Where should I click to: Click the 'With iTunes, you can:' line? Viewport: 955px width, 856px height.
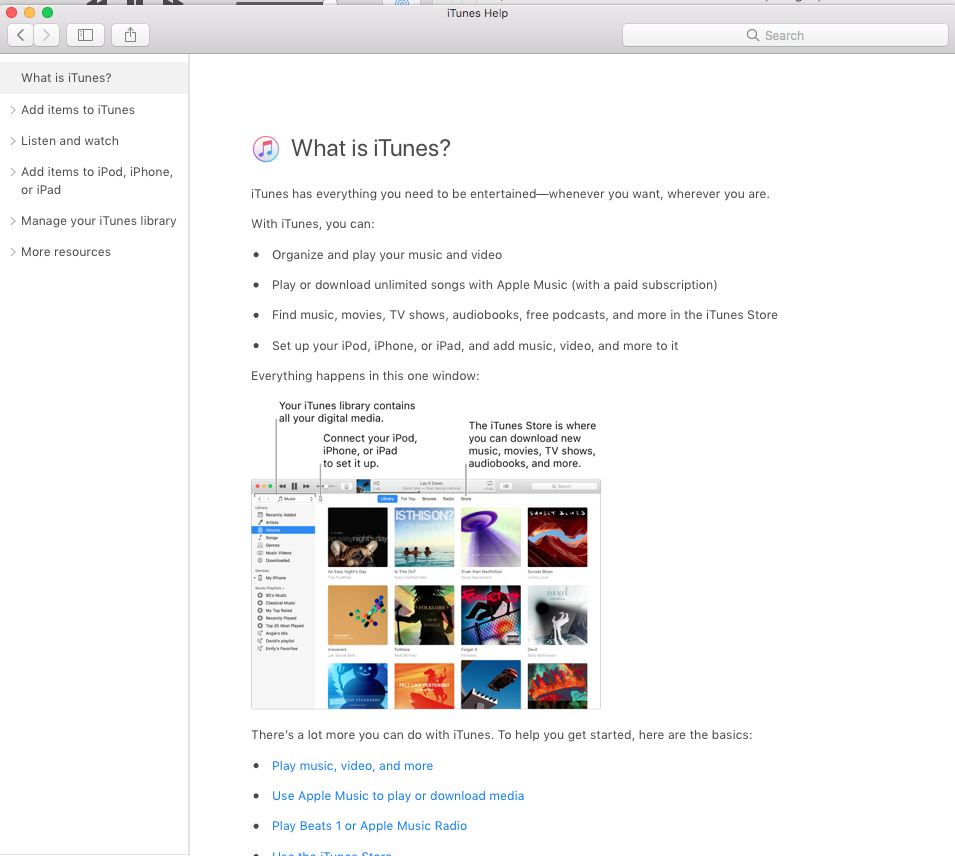312,224
